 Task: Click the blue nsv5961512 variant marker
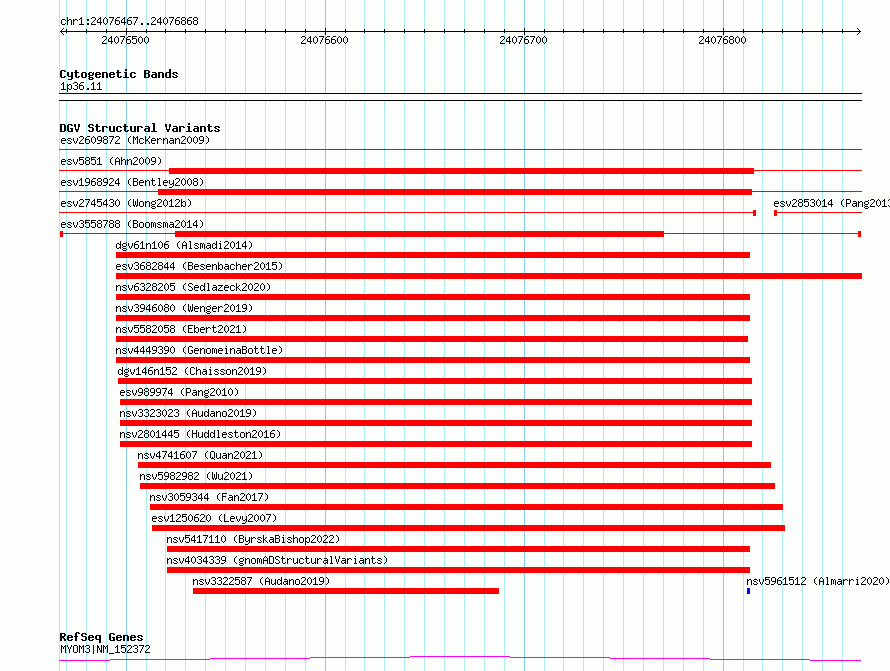[748, 591]
